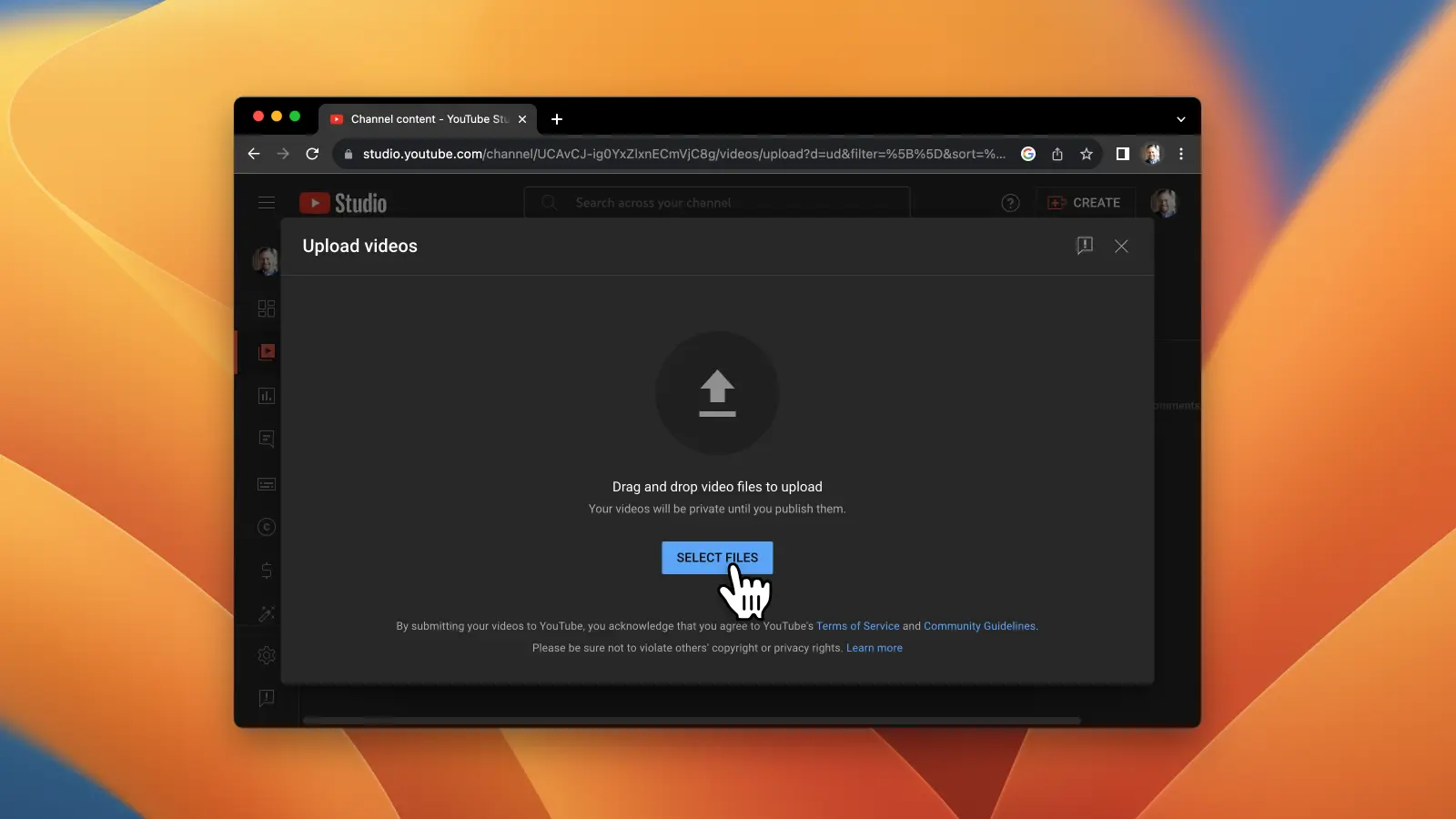The width and height of the screenshot is (1456, 819).
Task: Click the upload arrow circle icon
Action: (717, 393)
